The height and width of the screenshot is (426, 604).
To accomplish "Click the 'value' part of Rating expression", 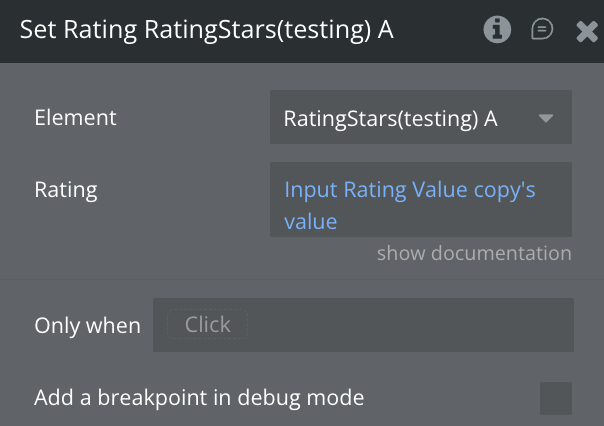I will 310,221.
